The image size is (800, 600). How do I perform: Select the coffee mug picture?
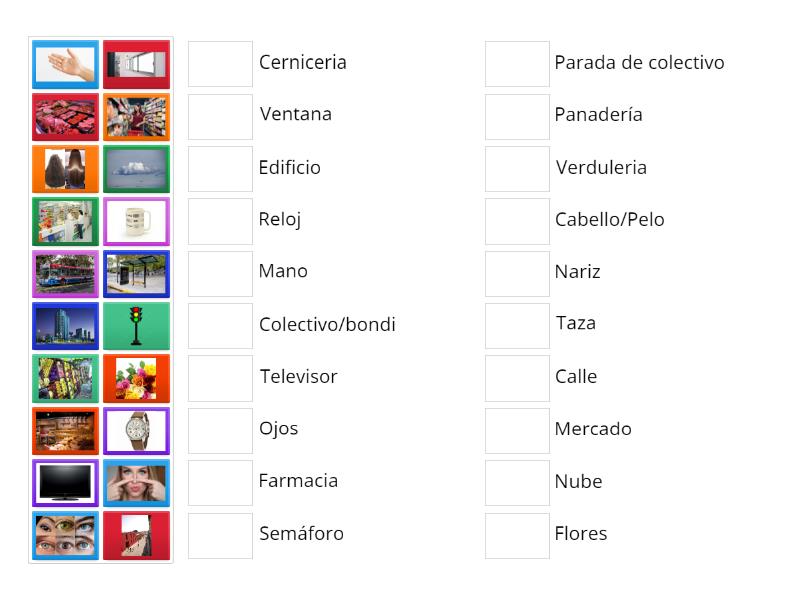point(137,221)
